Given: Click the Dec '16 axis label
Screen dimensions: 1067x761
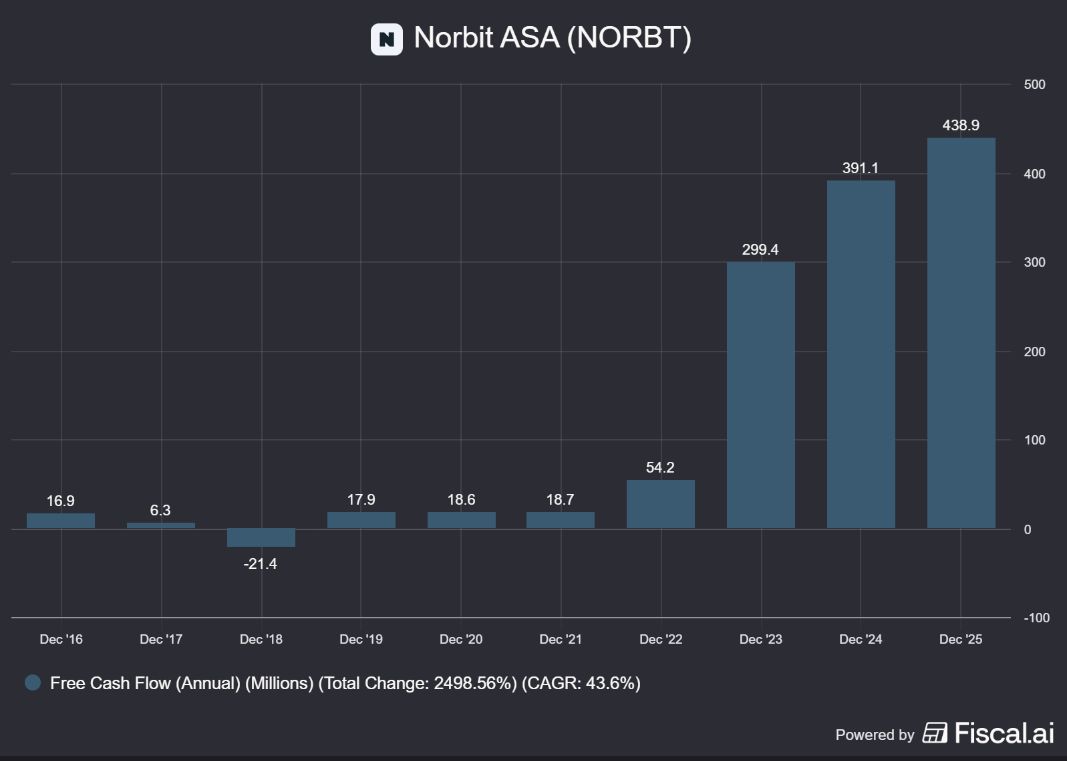Looking at the screenshot, I should (x=61, y=639).
